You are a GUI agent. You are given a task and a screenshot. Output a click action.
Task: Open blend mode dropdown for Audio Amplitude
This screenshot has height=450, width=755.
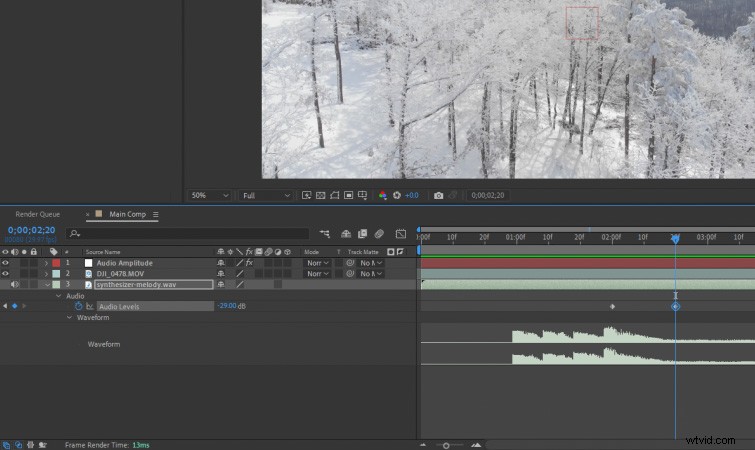coord(317,263)
